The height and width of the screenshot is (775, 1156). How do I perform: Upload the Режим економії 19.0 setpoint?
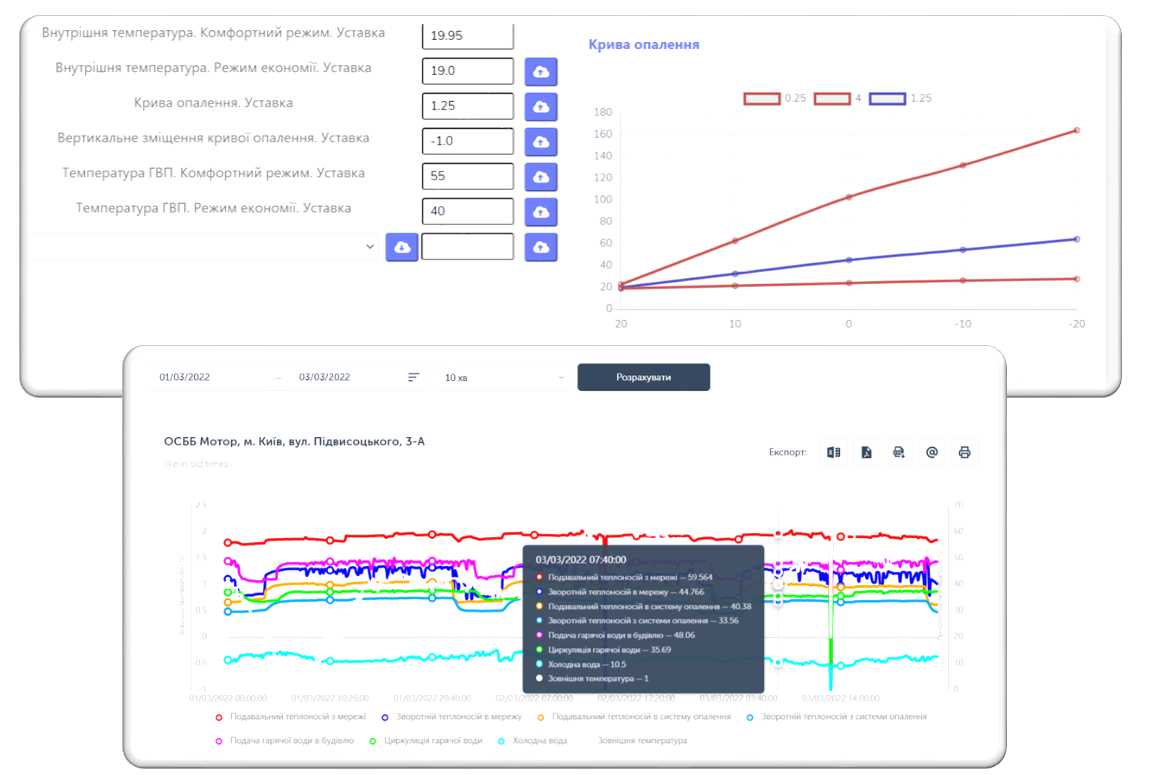541,72
